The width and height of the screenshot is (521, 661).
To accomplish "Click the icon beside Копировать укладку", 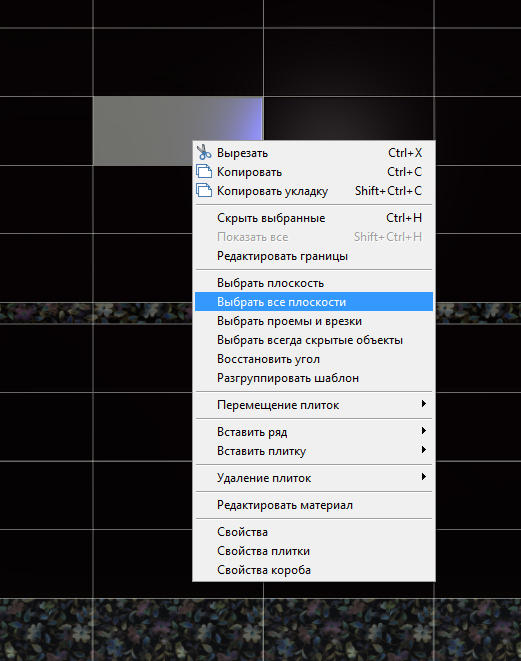I will (204, 191).
